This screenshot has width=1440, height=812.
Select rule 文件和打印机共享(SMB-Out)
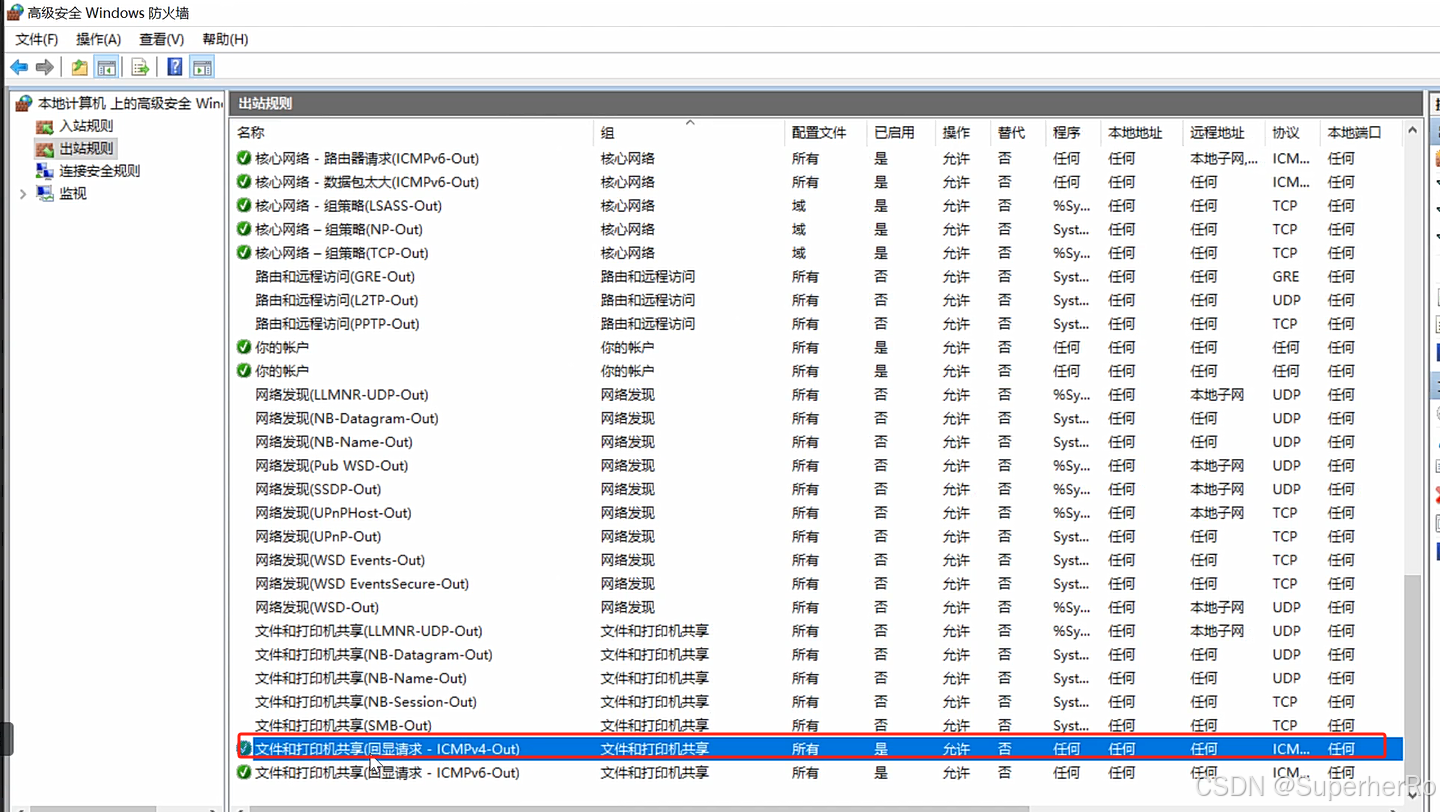343,725
